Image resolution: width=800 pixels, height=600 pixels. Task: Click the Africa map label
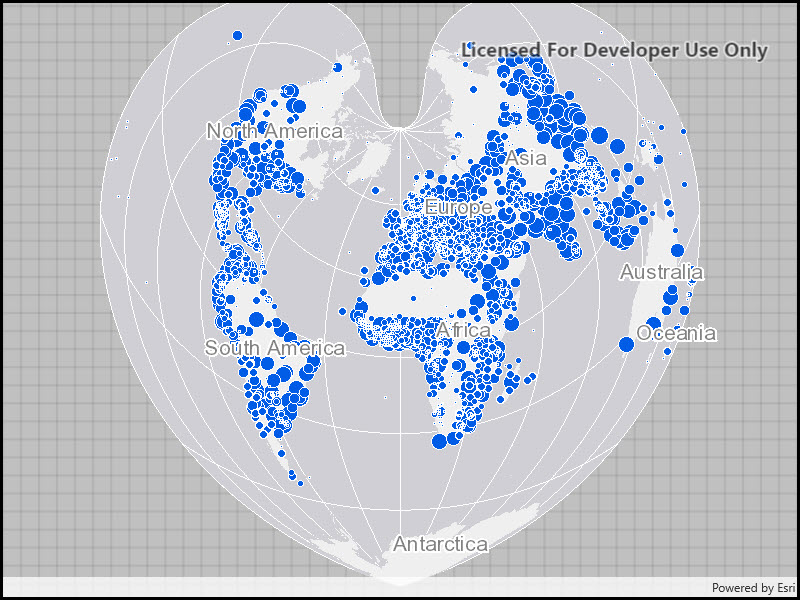[x=463, y=330]
